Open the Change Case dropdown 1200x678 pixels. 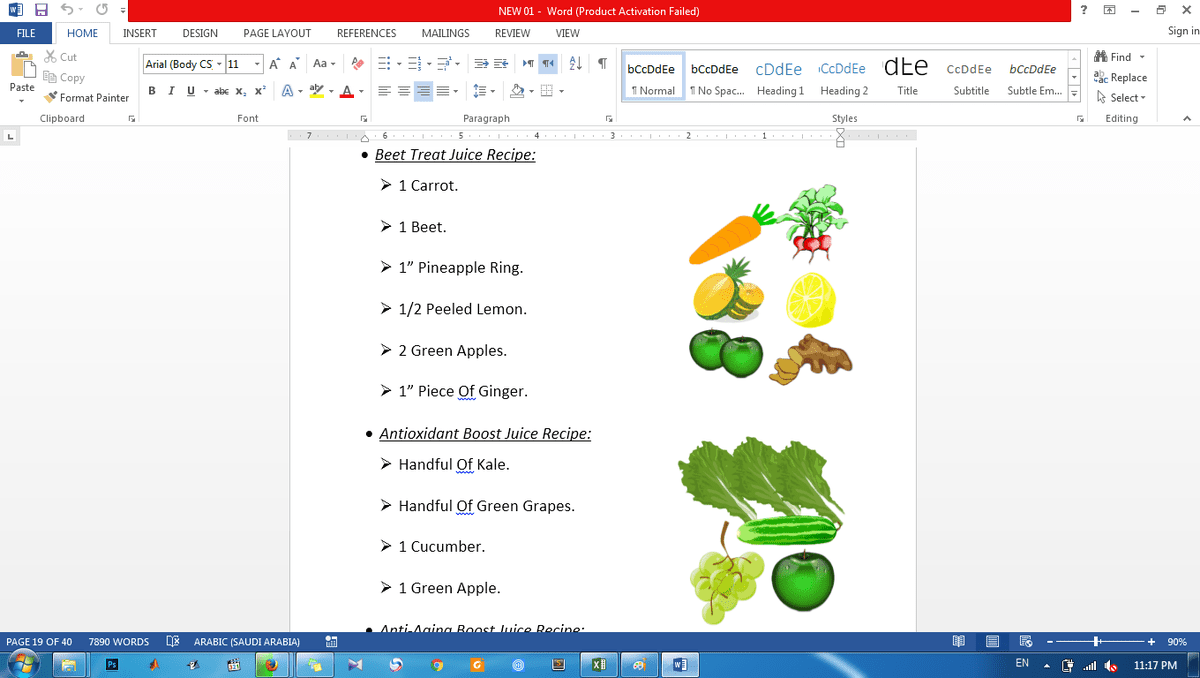point(324,64)
